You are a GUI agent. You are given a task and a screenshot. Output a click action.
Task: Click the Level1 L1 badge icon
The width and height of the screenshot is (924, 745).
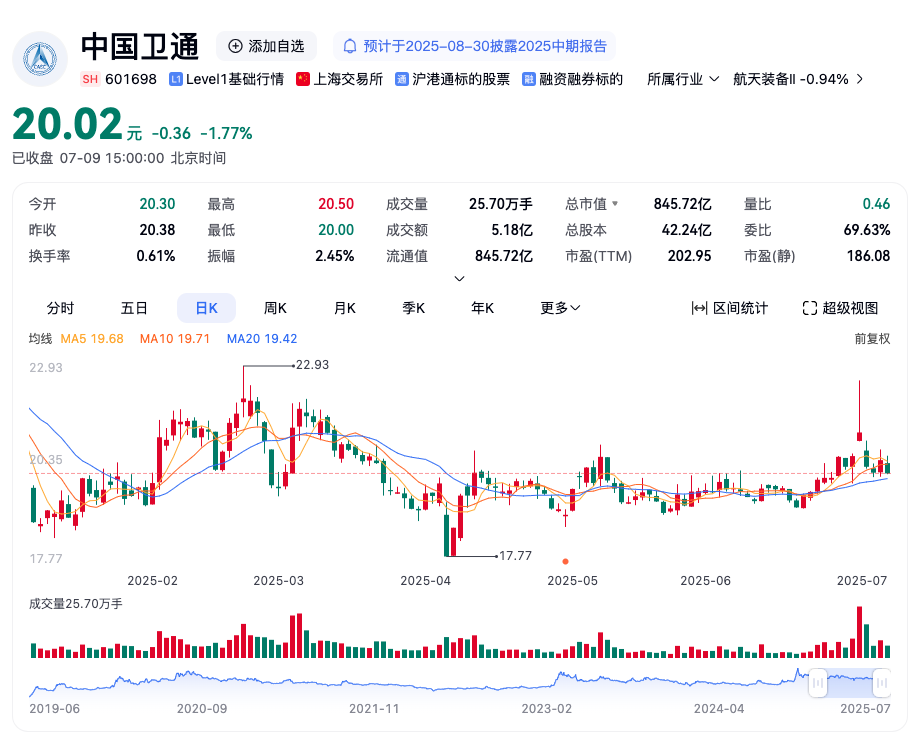pyautogui.click(x=176, y=79)
